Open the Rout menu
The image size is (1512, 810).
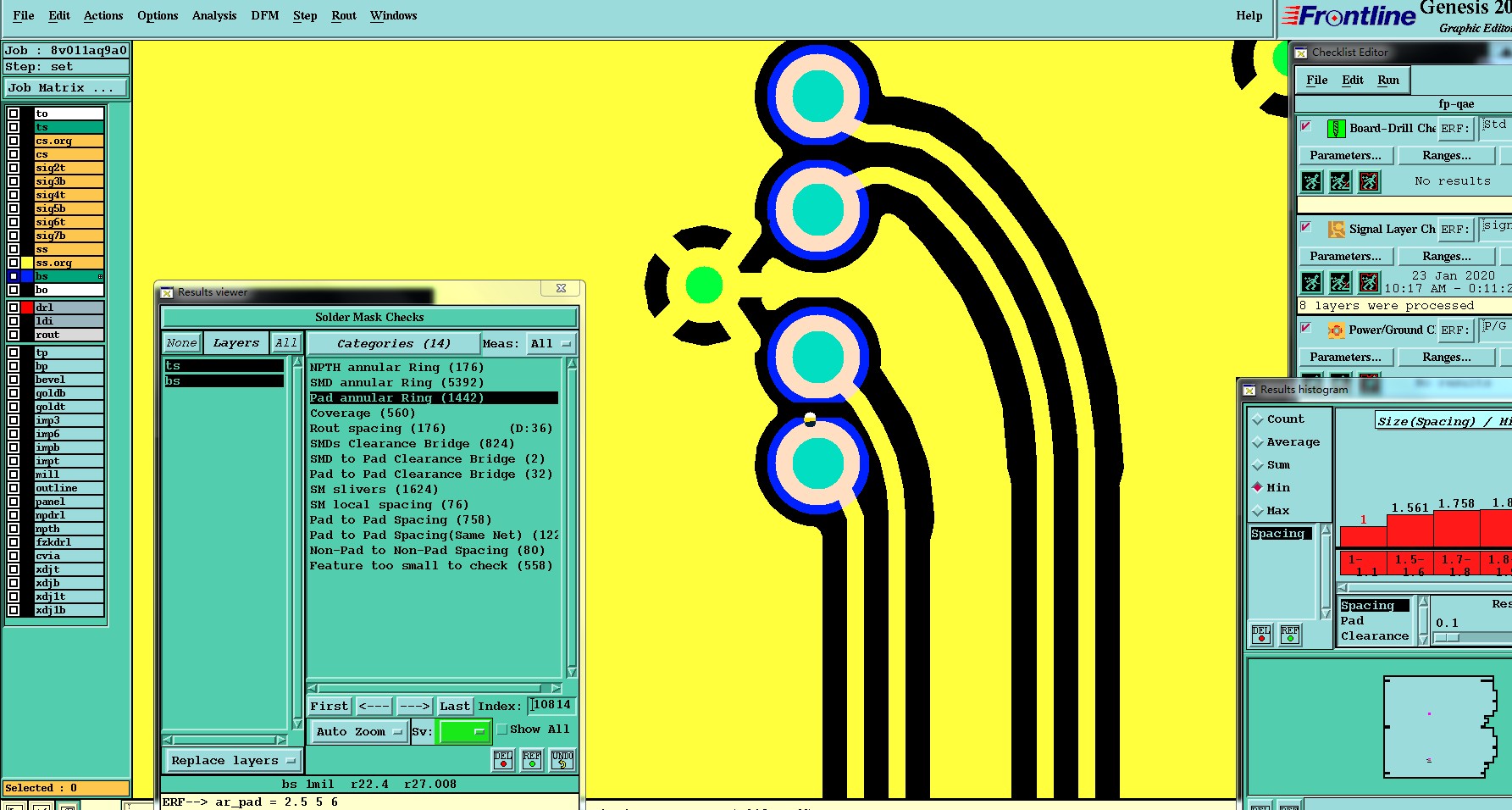(344, 16)
